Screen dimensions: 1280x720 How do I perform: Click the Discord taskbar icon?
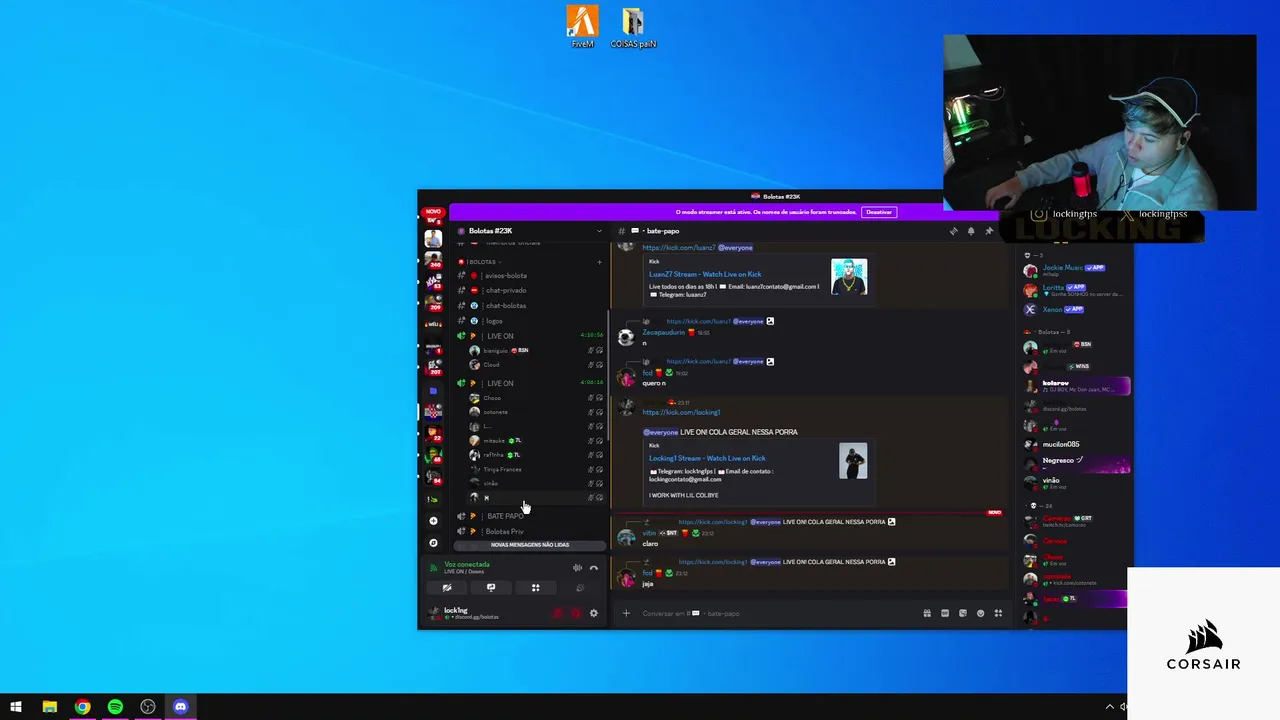point(180,707)
